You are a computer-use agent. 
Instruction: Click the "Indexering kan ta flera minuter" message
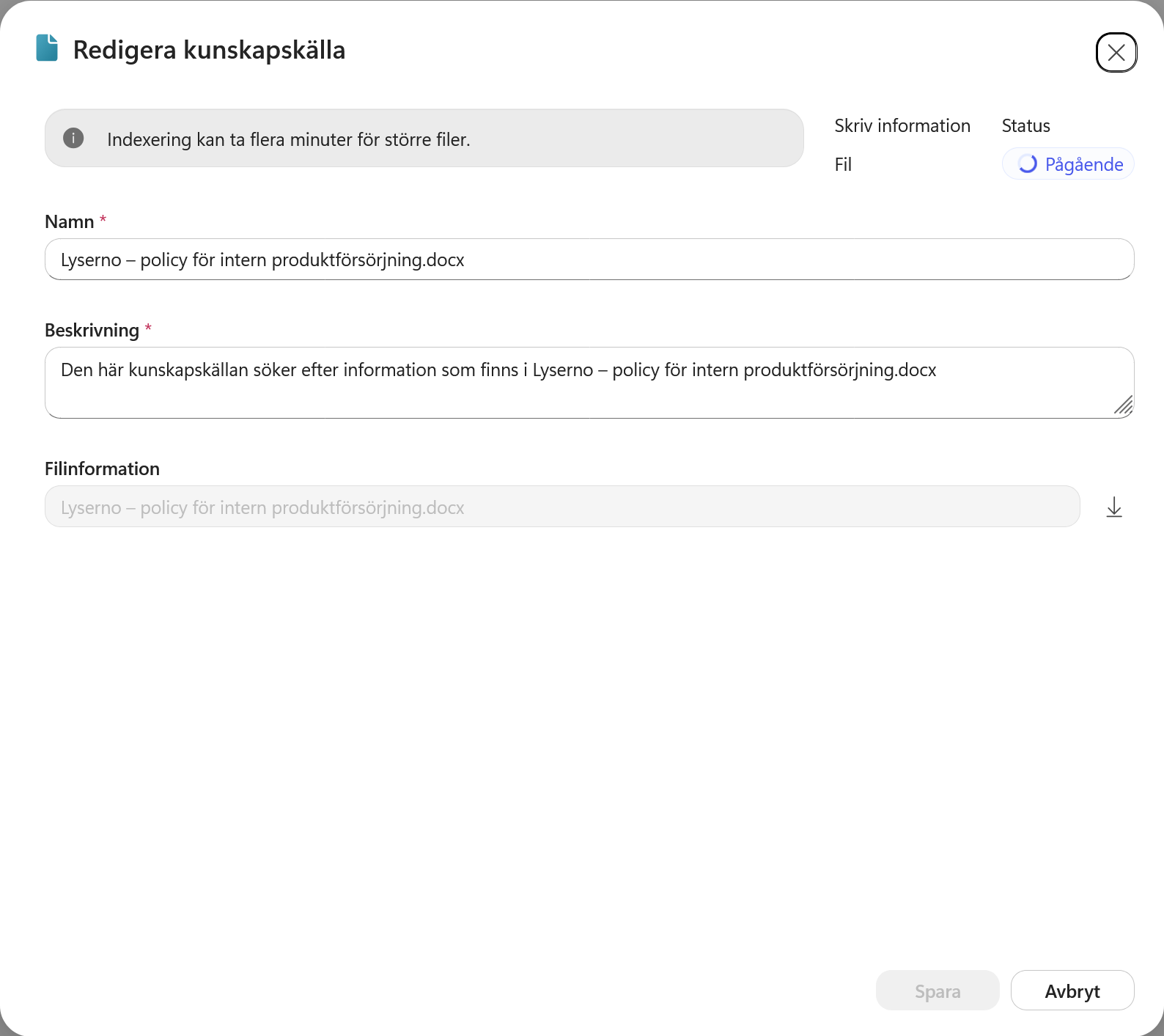[289, 139]
